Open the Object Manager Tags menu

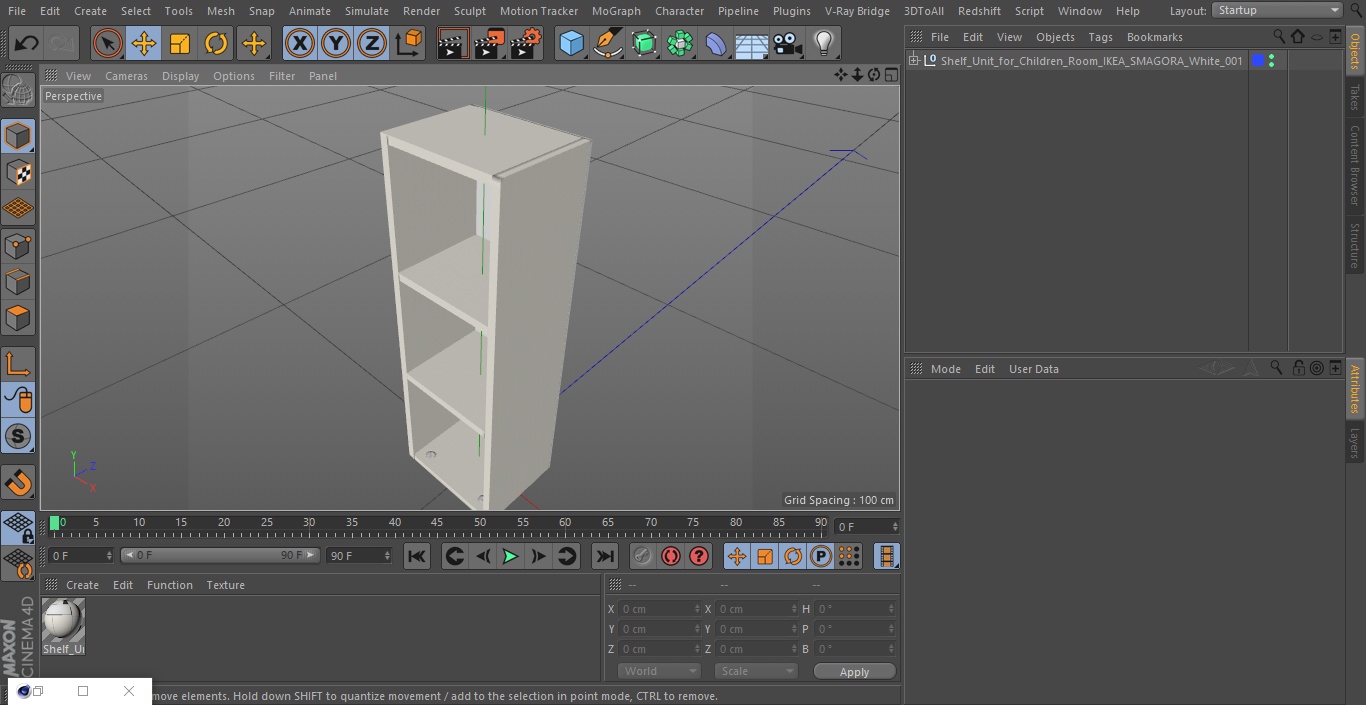point(1100,37)
